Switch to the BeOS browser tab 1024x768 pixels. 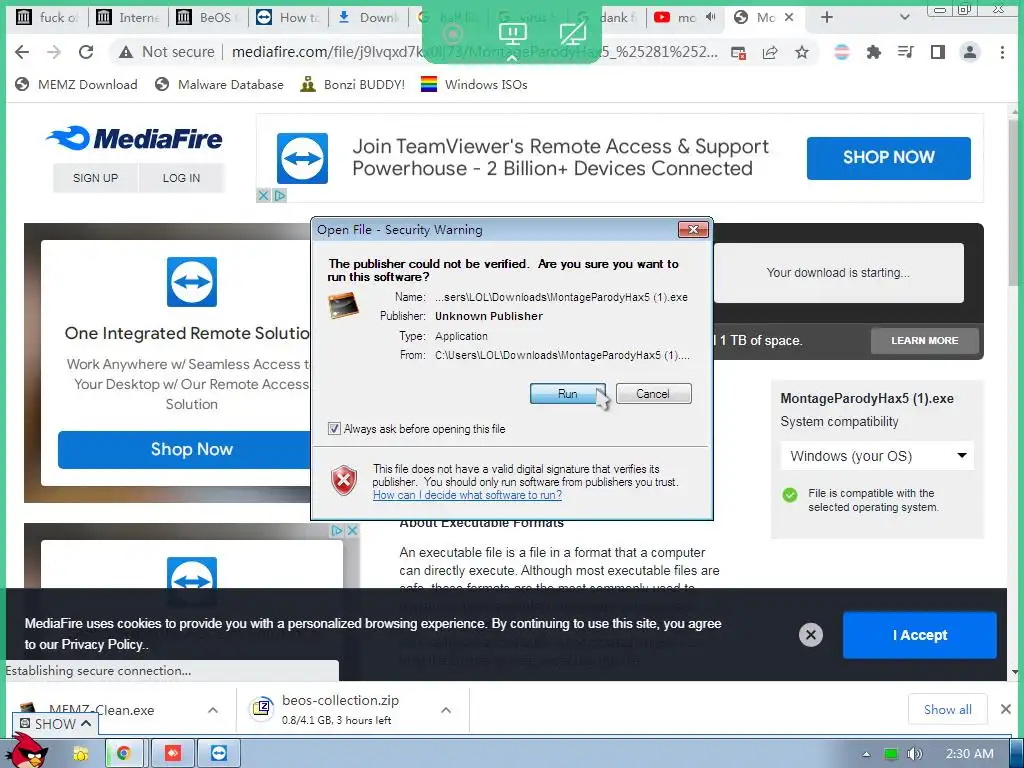click(x=208, y=18)
